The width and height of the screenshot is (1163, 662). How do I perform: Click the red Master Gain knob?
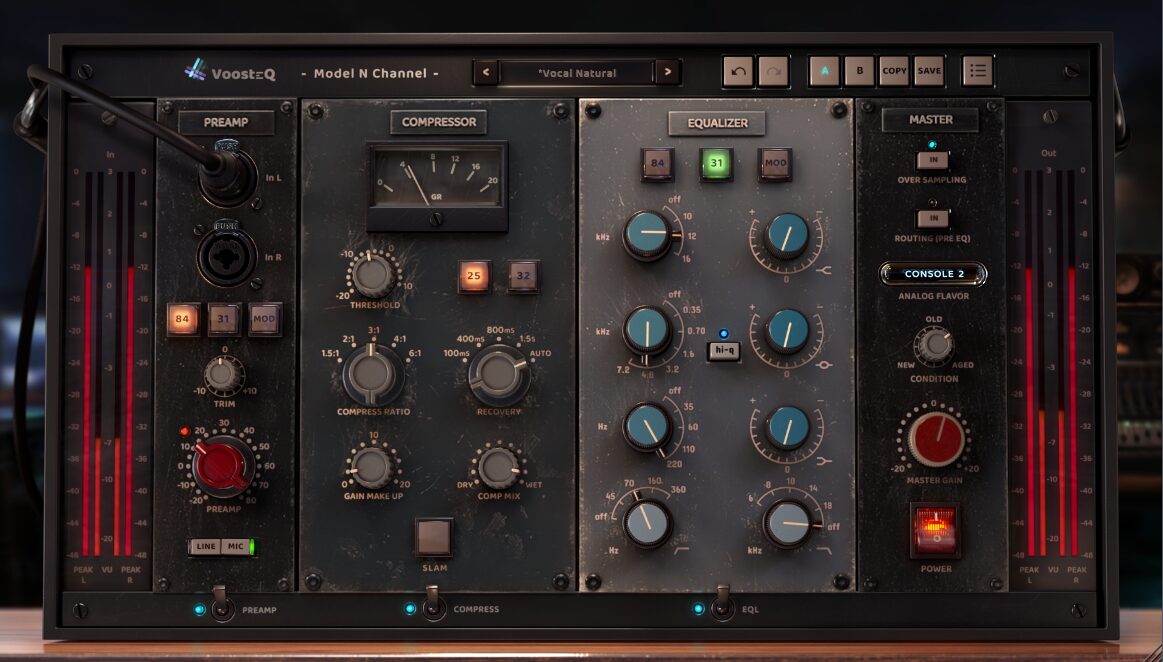click(x=935, y=436)
